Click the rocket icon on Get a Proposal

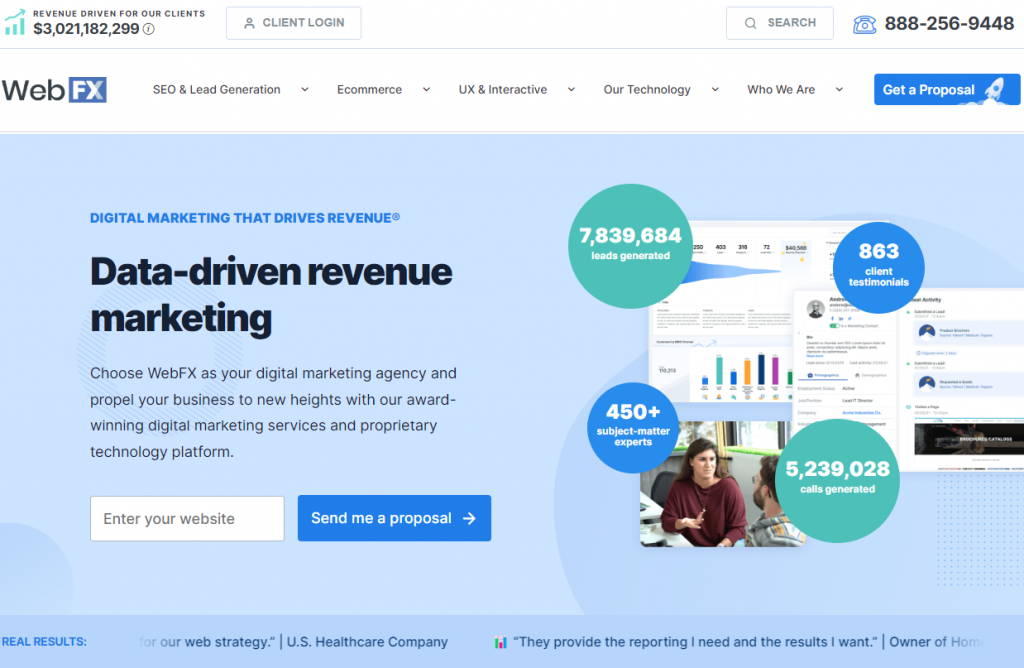[995, 89]
